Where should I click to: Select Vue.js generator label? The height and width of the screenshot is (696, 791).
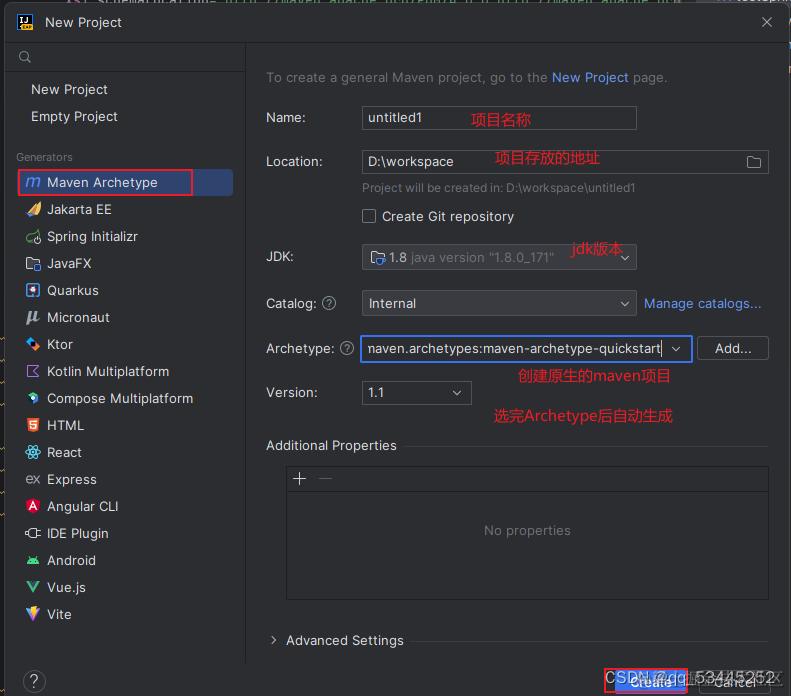pyautogui.click(x=66, y=587)
